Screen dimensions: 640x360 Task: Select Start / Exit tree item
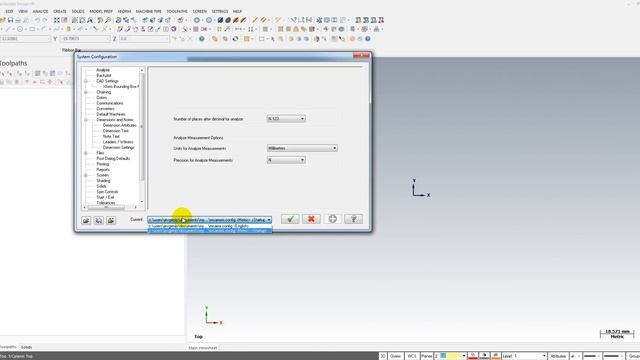(x=105, y=197)
